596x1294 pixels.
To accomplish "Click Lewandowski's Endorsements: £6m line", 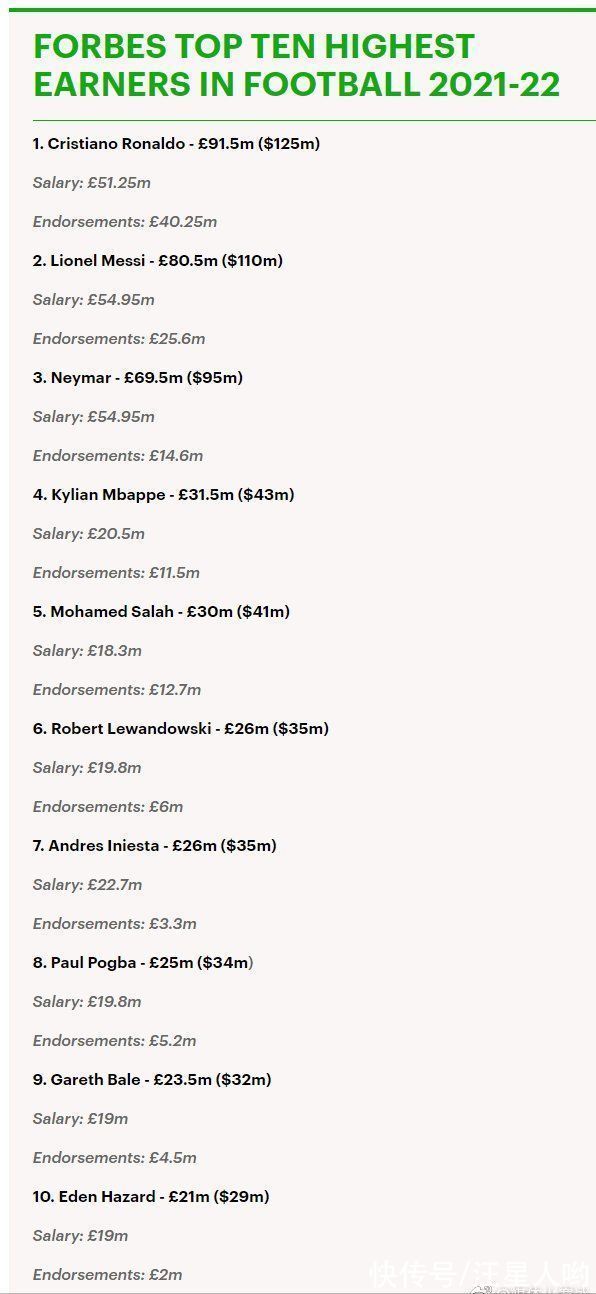I will click(108, 807).
